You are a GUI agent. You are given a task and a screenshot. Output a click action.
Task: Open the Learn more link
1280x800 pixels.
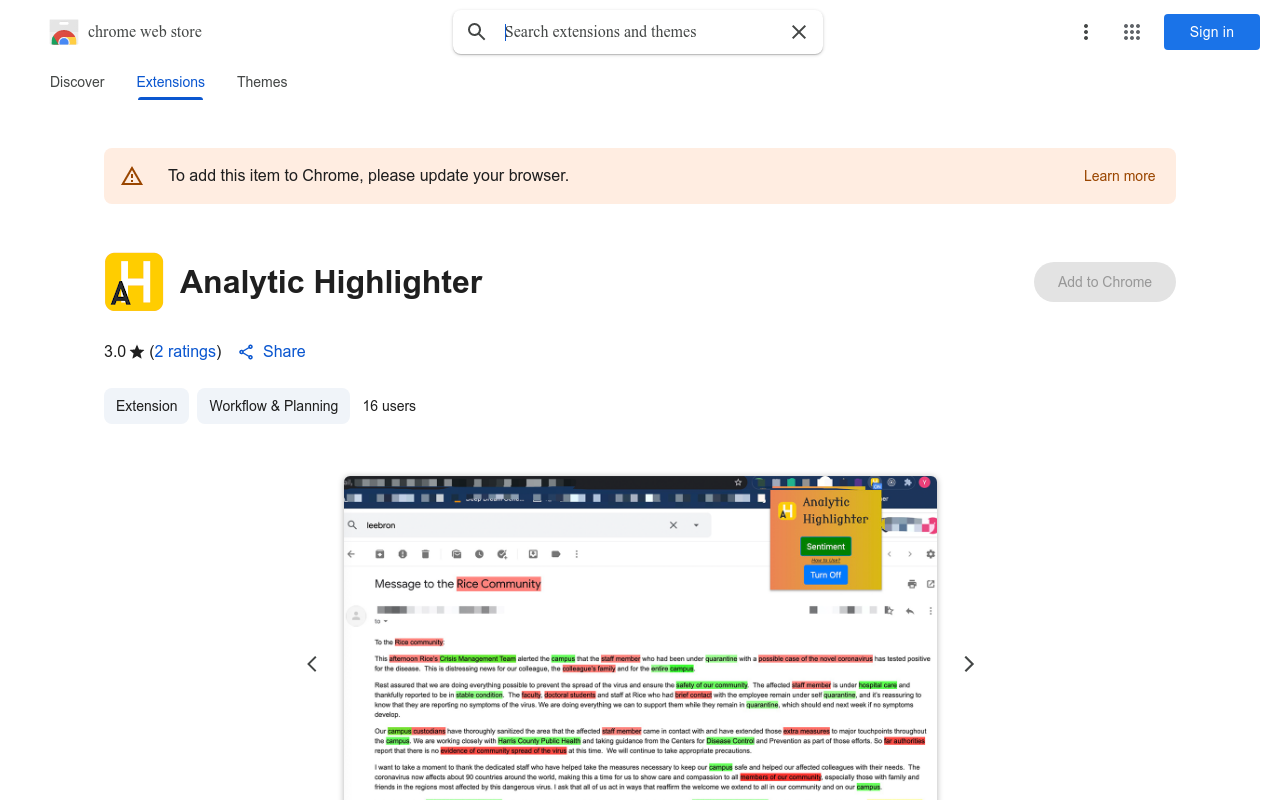pos(1119,176)
